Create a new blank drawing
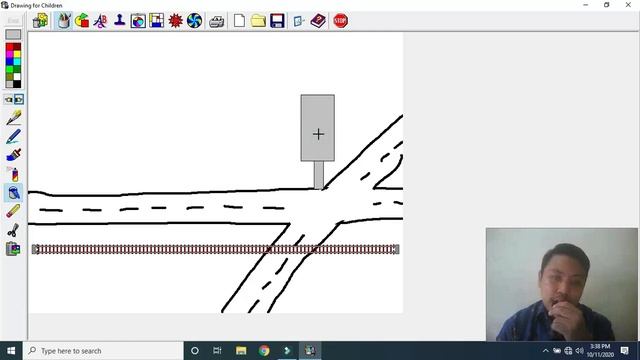The height and width of the screenshot is (360, 640). pyautogui.click(x=239, y=20)
